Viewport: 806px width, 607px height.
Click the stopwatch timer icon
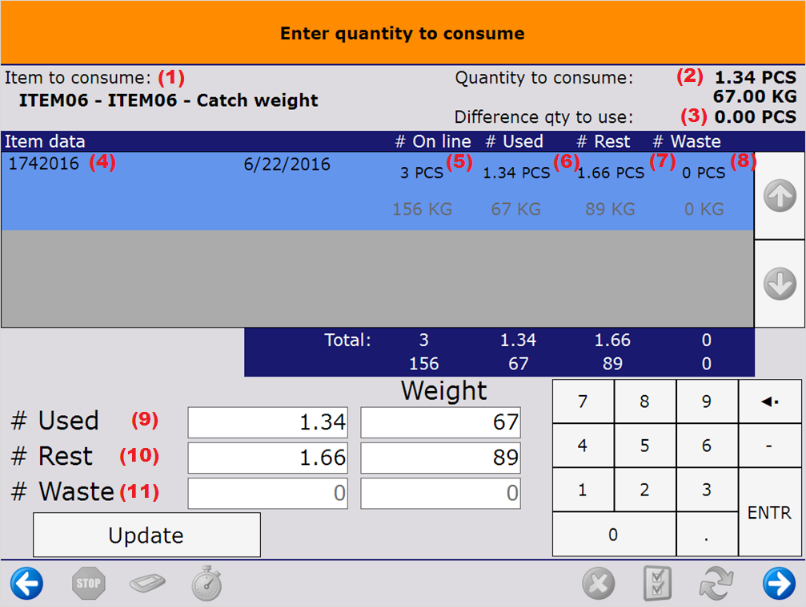(x=207, y=583)
